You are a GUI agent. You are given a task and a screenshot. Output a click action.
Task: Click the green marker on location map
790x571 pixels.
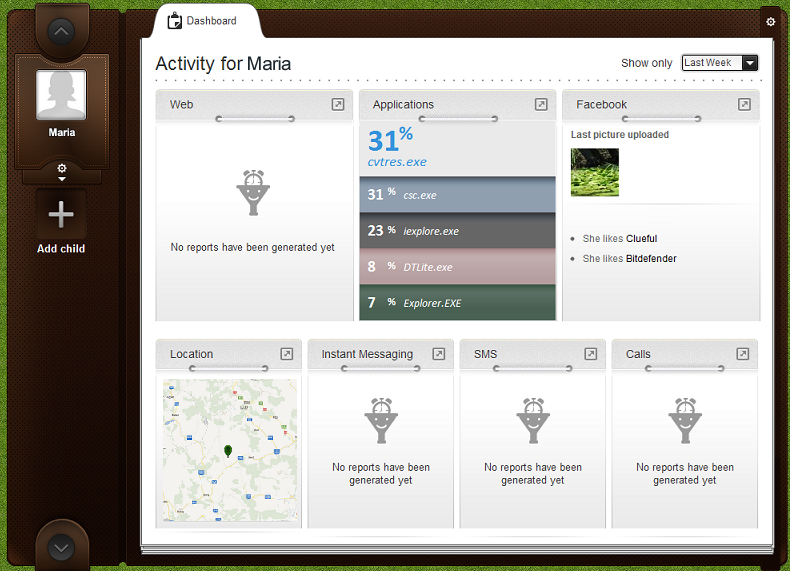pos(229,453)
